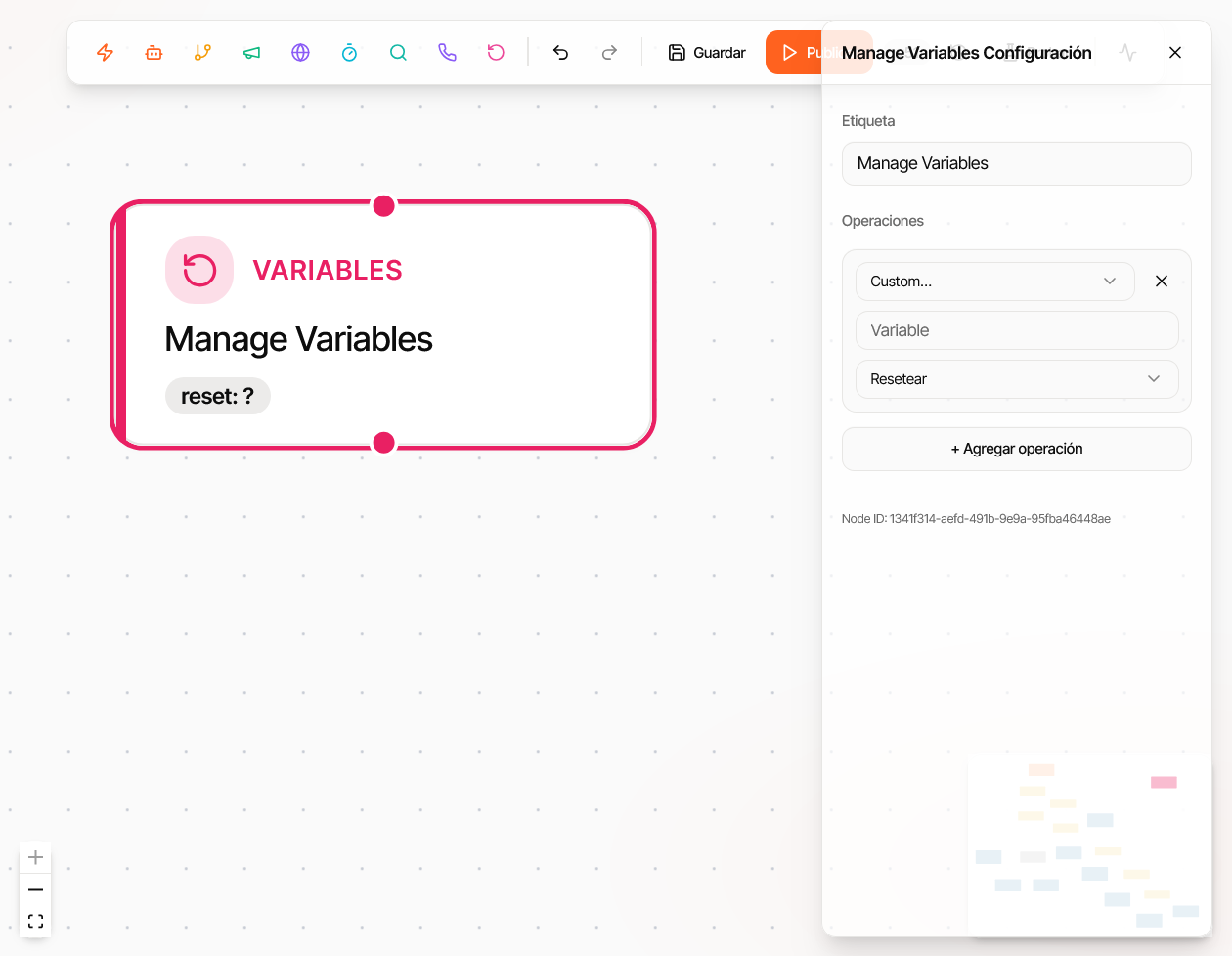This screenshot has height=956, width=1232.
Task: Add a branch node from the yellow fork icon
Action: pos(202,53)
